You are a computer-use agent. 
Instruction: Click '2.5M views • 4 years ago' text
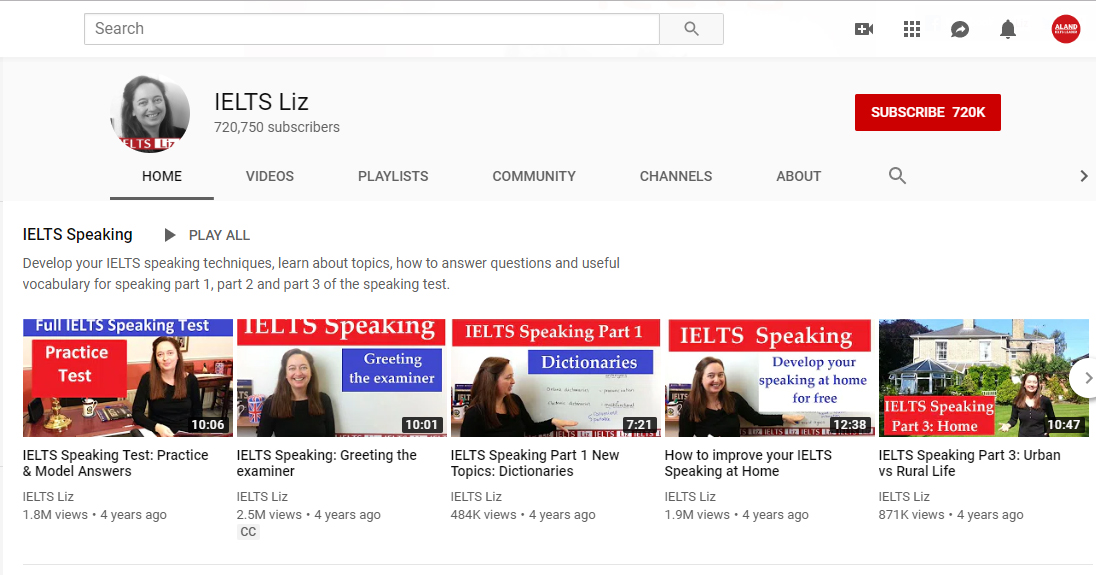tap(308, 515)
